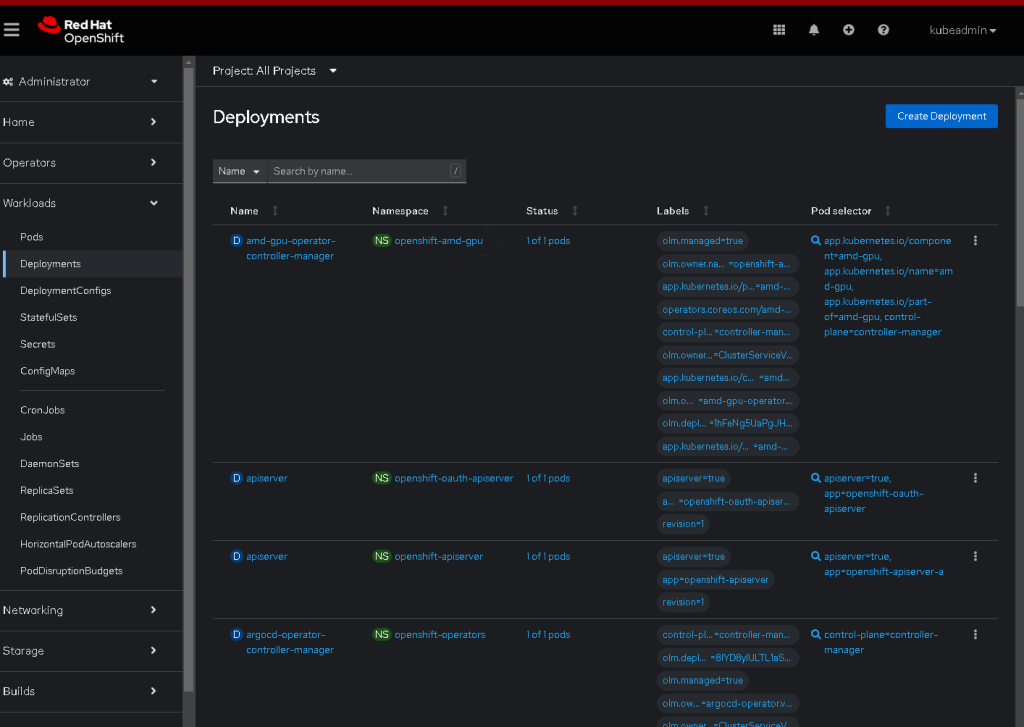Click 1 of 1 pods for openshift-amd-gpu

pos(548,241)
